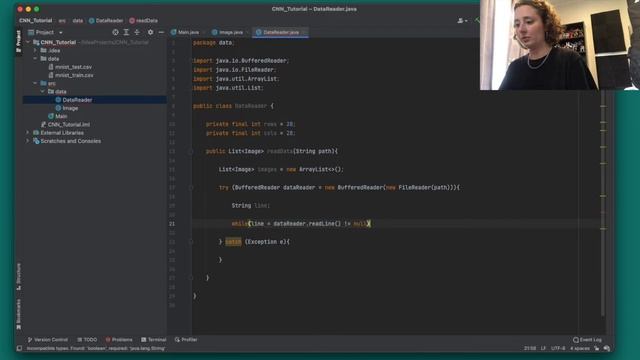The height and width of the screenshot is (360, 640).
Task: Select mnist_train.csv file in project tree
Action: click(71, 75)
